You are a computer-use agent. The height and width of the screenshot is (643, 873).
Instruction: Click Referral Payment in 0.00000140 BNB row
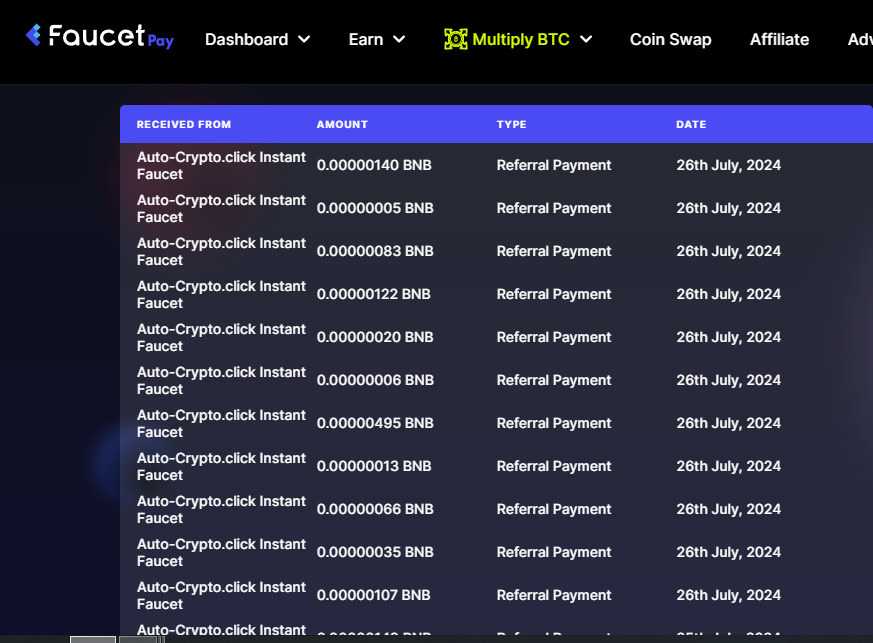click(x=554, y=165)
